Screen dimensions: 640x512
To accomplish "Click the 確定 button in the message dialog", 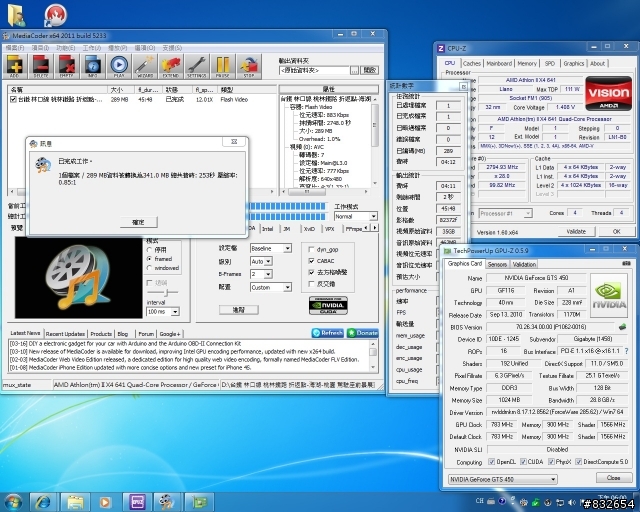I will click(138, 221).
